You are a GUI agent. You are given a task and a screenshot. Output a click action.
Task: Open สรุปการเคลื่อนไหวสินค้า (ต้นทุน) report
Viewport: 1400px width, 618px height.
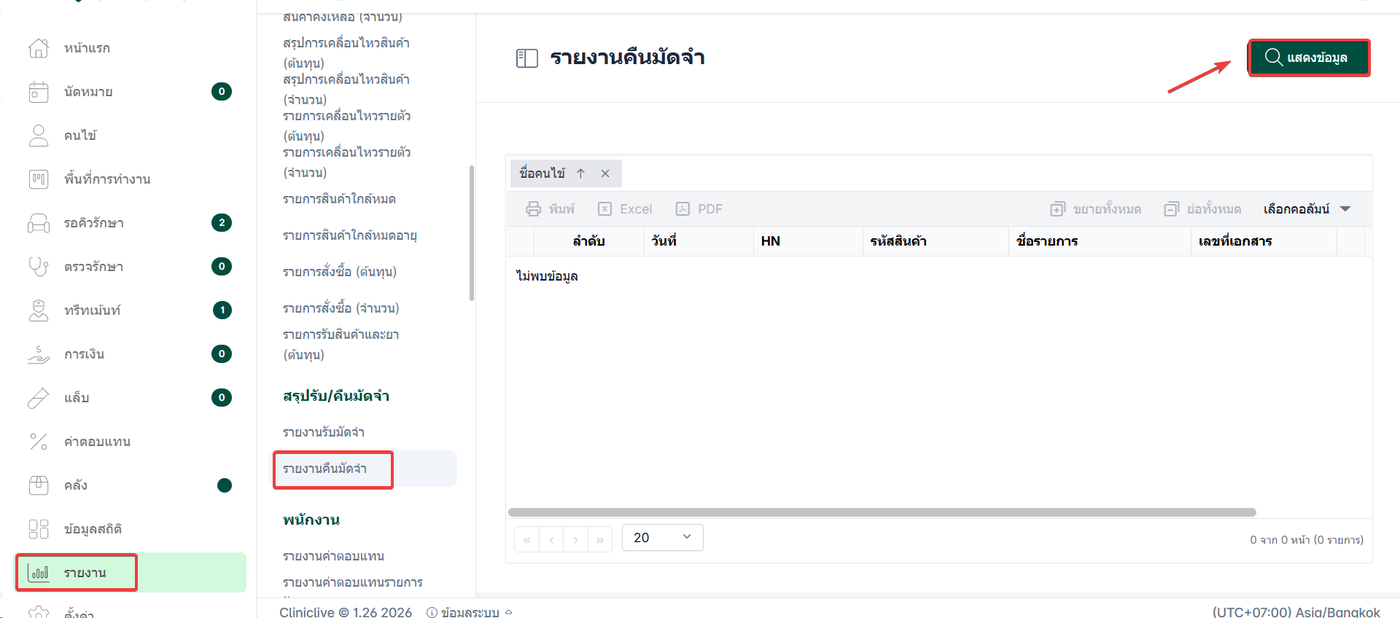[x=346, y=53]
